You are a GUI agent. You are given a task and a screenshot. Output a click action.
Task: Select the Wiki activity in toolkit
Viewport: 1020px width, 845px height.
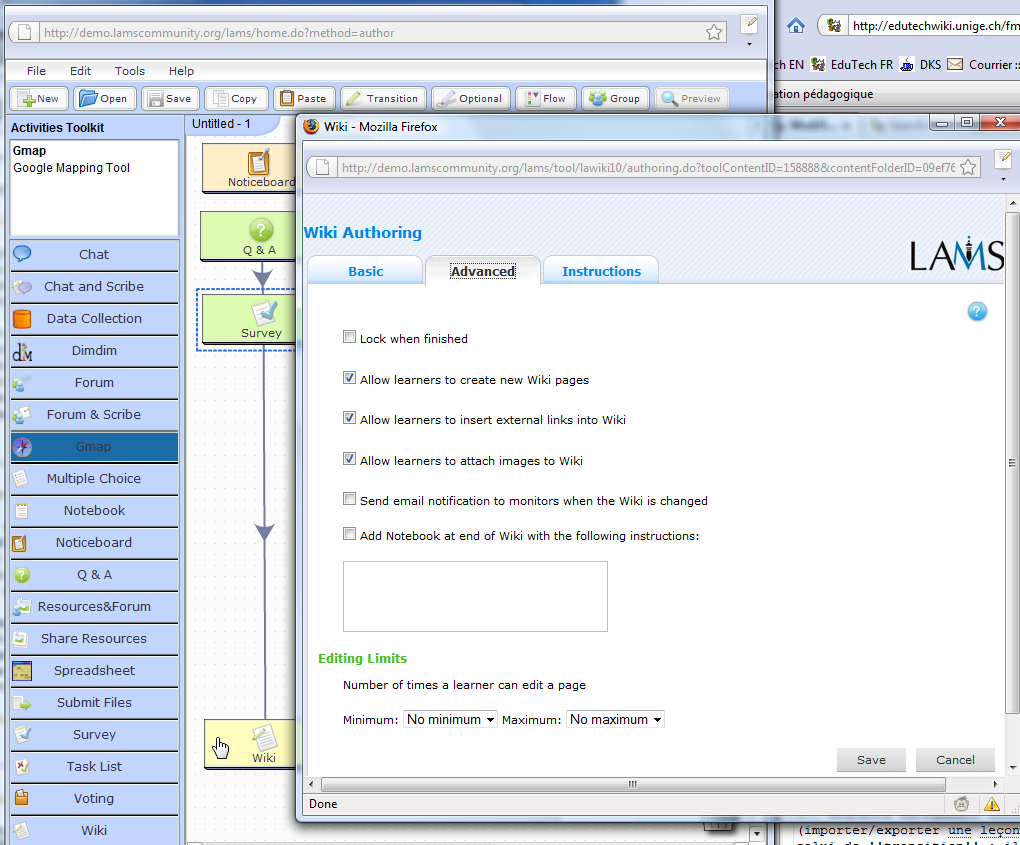click(94, 830)
